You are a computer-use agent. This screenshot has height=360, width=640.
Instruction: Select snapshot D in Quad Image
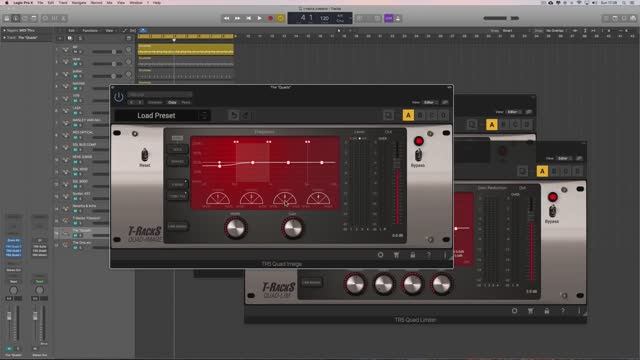443,116
